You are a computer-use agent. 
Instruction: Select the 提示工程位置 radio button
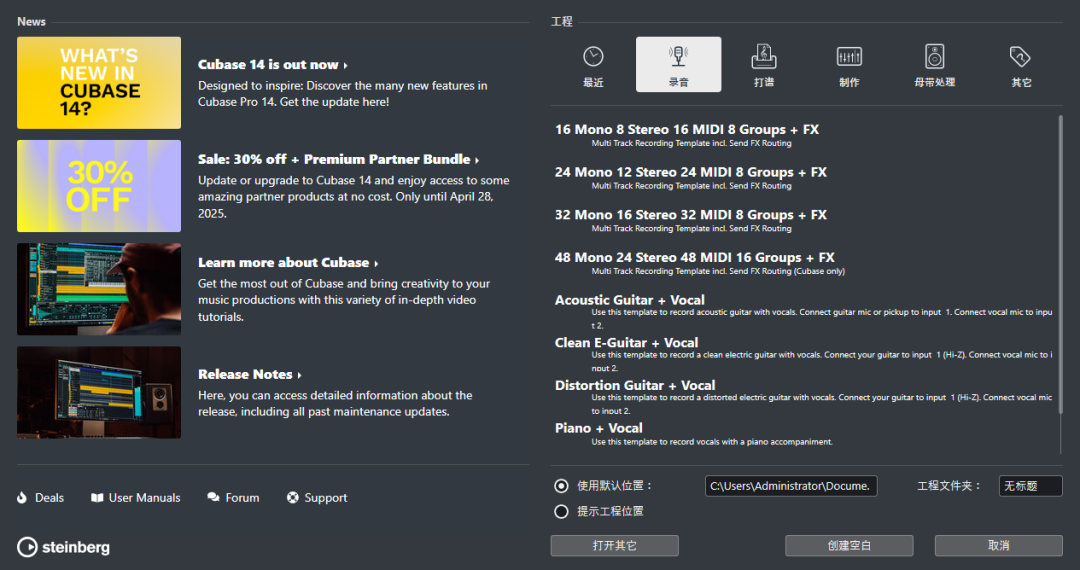pos(561,511)
